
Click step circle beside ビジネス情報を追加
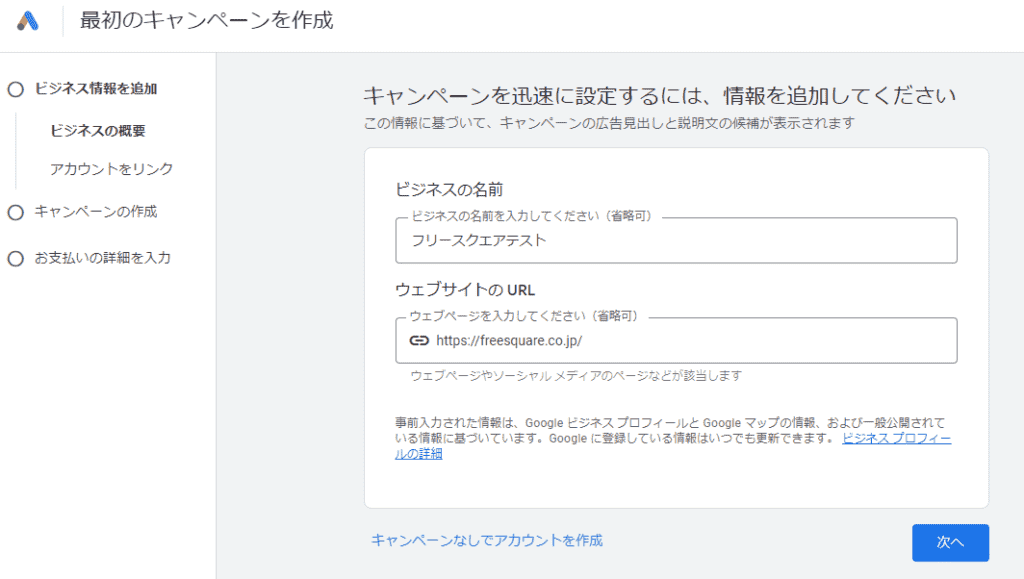pos(15,89)
